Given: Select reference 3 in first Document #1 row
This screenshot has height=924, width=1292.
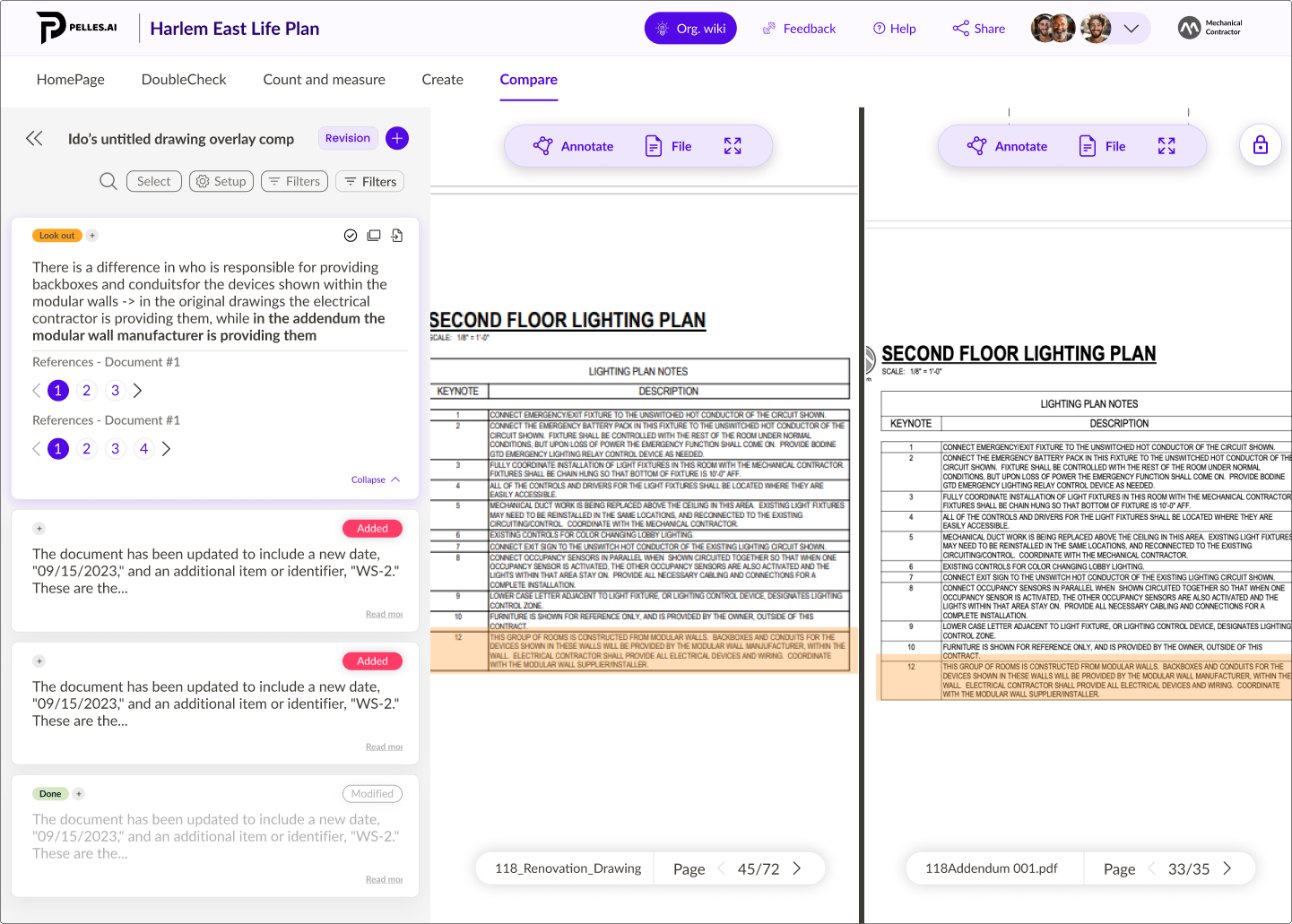Looking at the screenshot, I should [x=116, y=391].
